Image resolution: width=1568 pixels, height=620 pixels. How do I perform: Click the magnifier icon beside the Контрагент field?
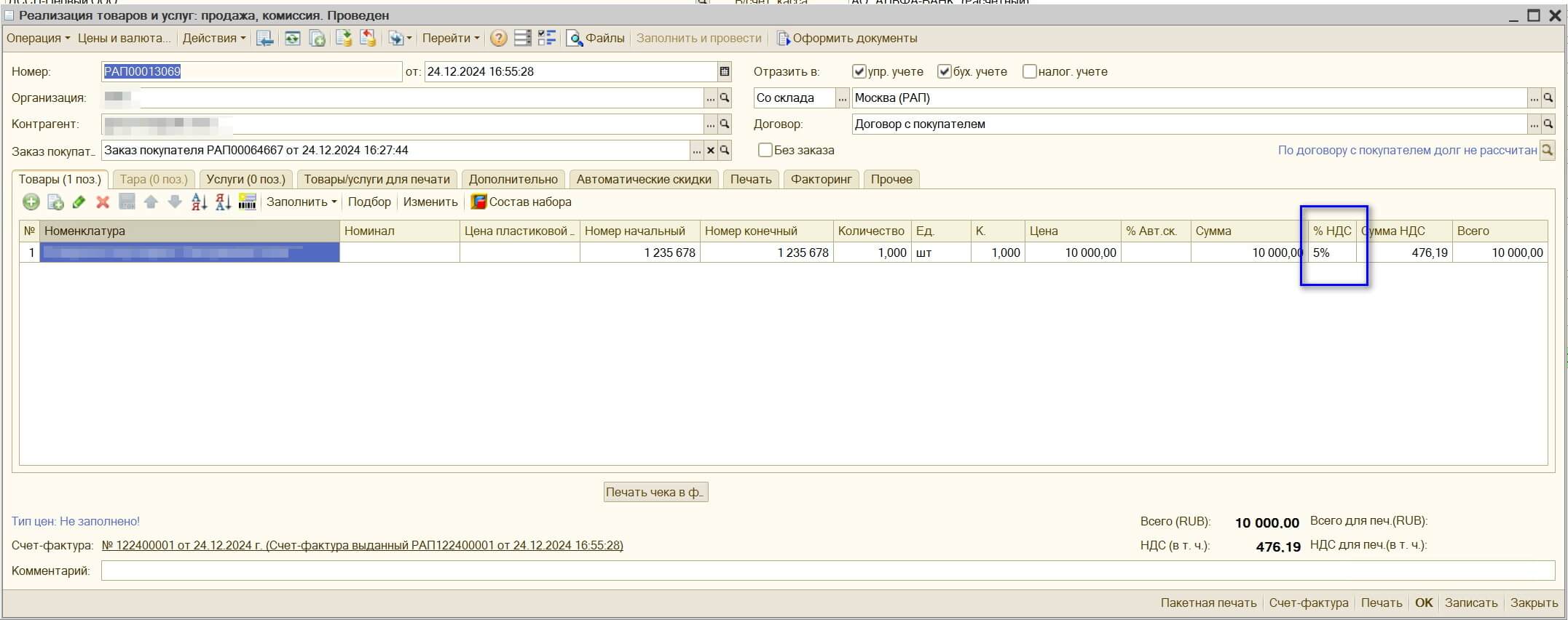pos(725,124)
